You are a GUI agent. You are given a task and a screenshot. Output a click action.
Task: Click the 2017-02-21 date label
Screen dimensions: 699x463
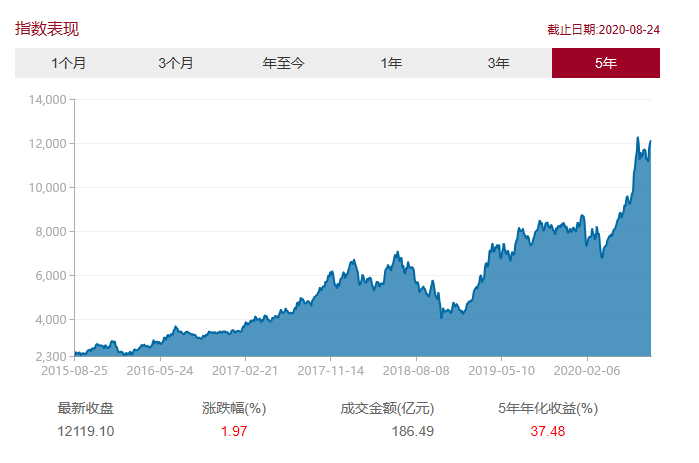[245, 371]
